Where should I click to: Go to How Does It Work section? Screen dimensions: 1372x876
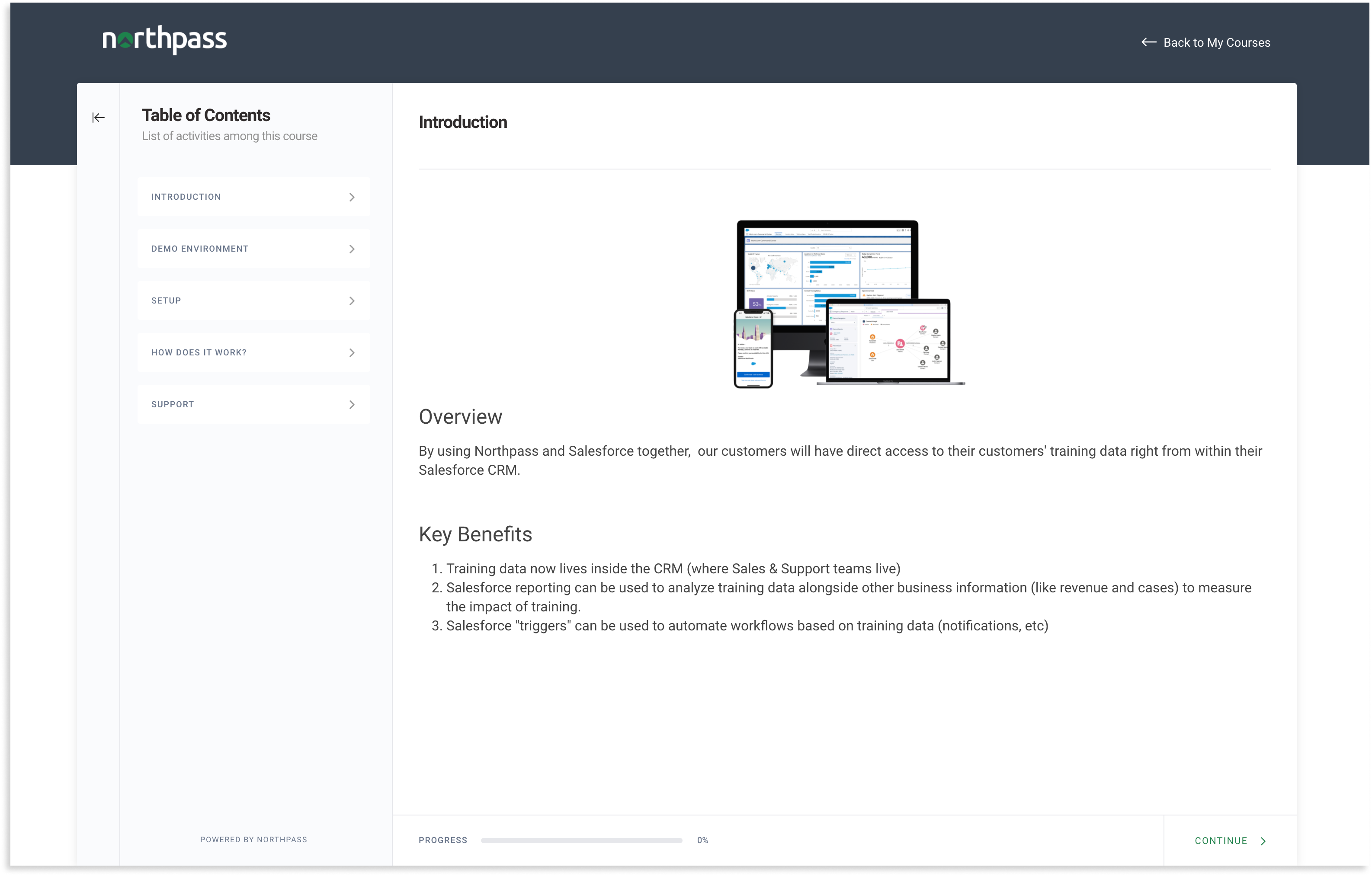point(199,352)
